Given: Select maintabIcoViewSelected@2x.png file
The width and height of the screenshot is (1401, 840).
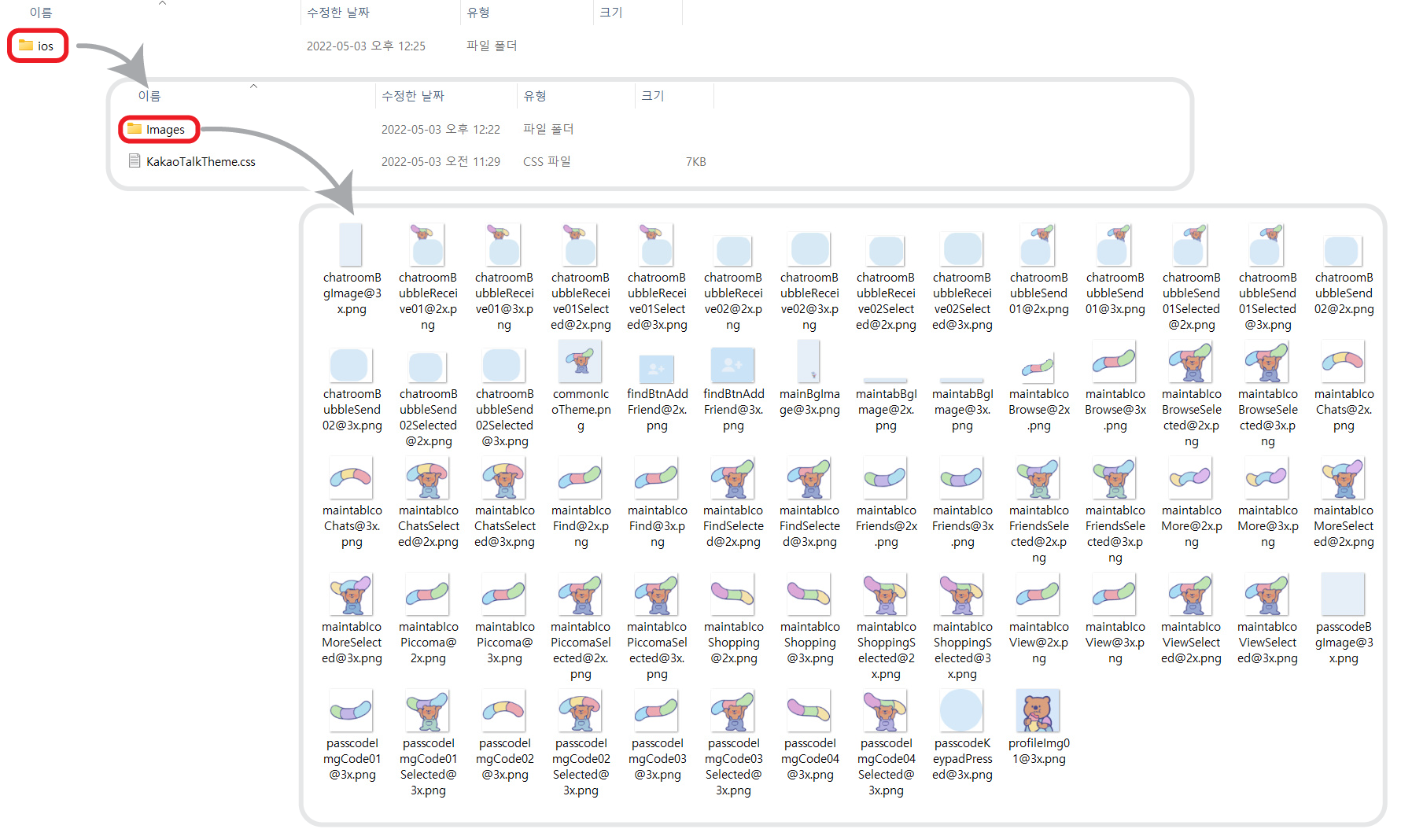Looking at the screenshot, I should click(1191, 619).
